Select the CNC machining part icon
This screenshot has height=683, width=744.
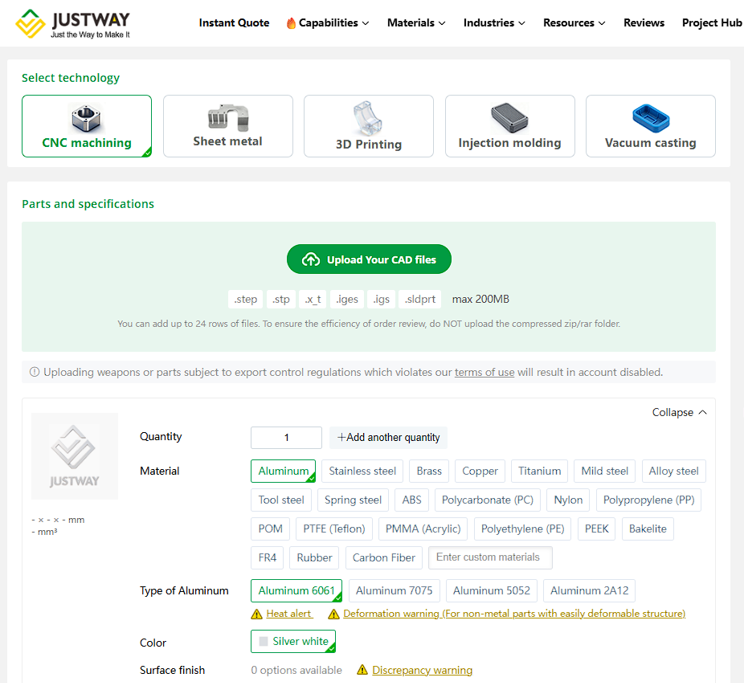click(87, 118)
